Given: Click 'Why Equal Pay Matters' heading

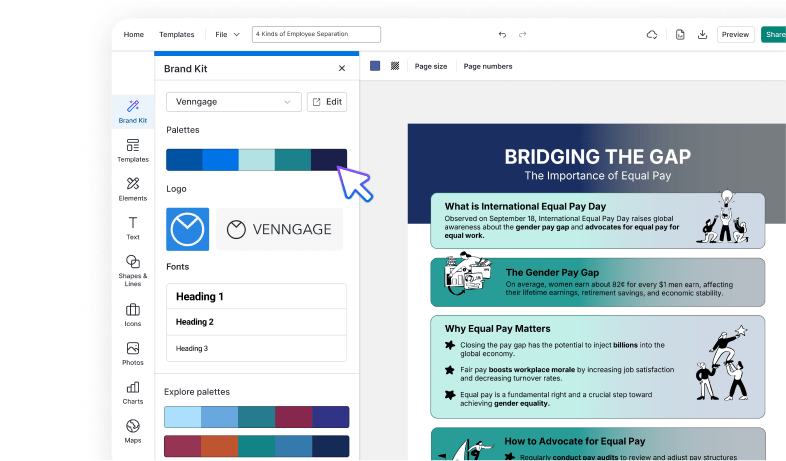Looking at the screenshot, I should coord(497,329).
